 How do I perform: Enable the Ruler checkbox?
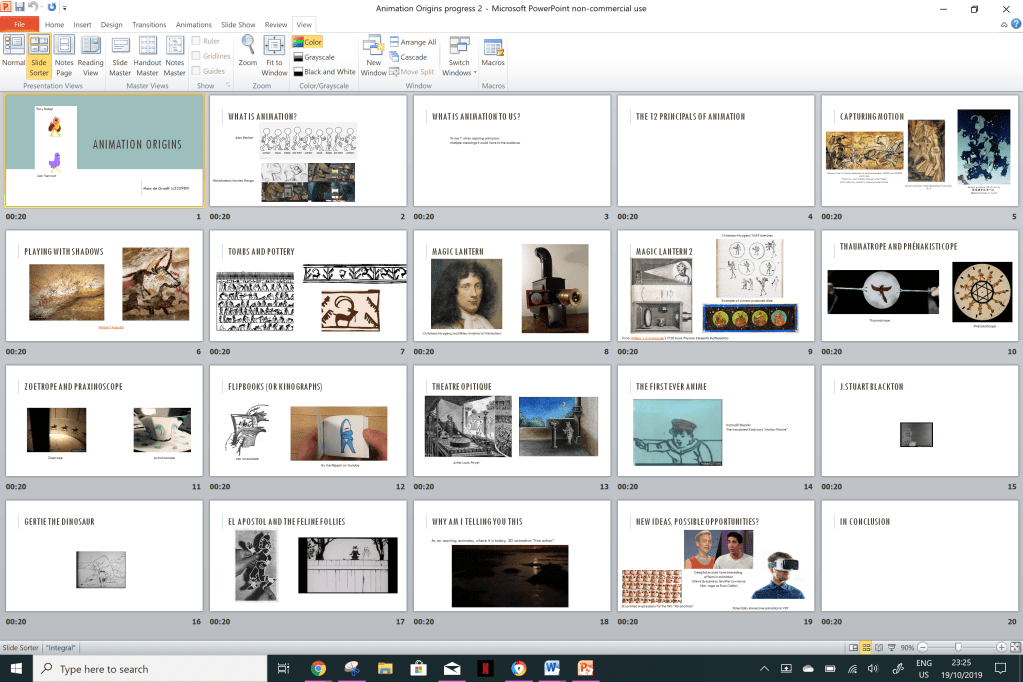click(x=197, y=42)
